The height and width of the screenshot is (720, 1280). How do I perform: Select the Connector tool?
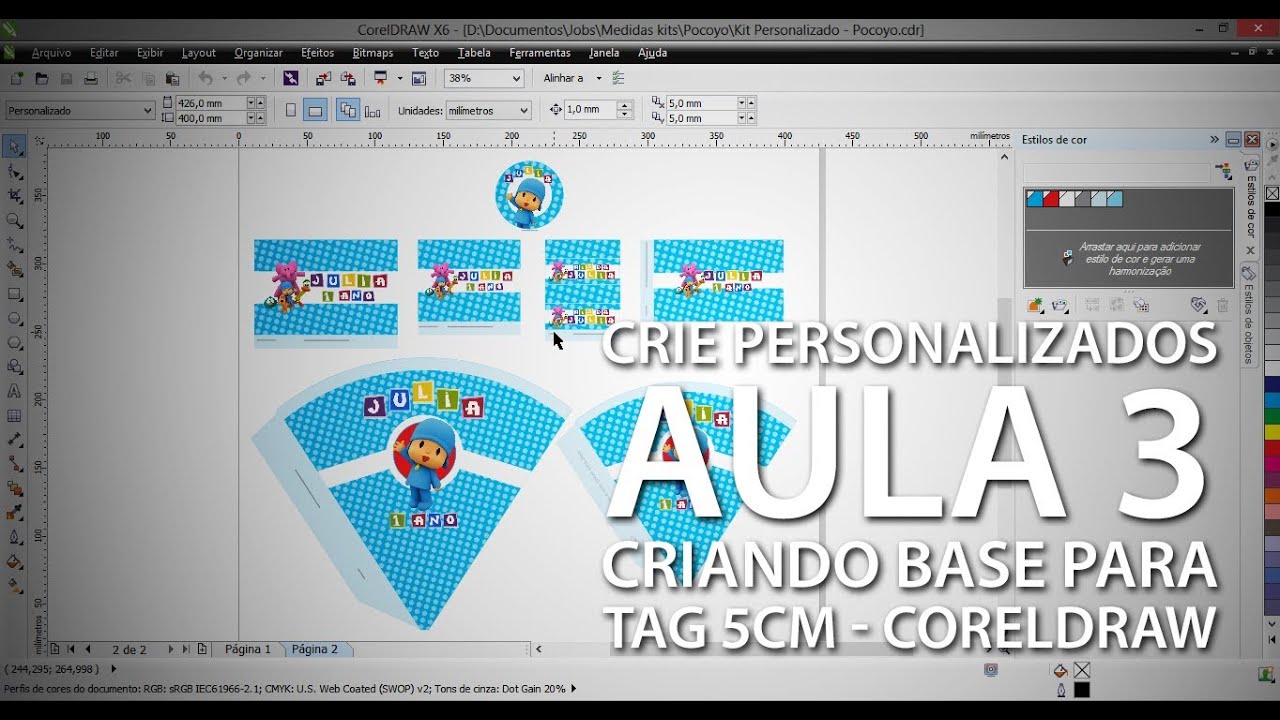click(x=14, y=464)
